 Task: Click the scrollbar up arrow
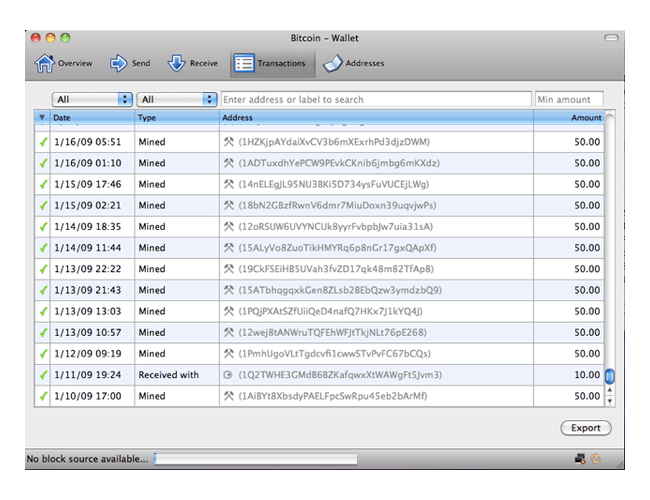coord(609,390)
